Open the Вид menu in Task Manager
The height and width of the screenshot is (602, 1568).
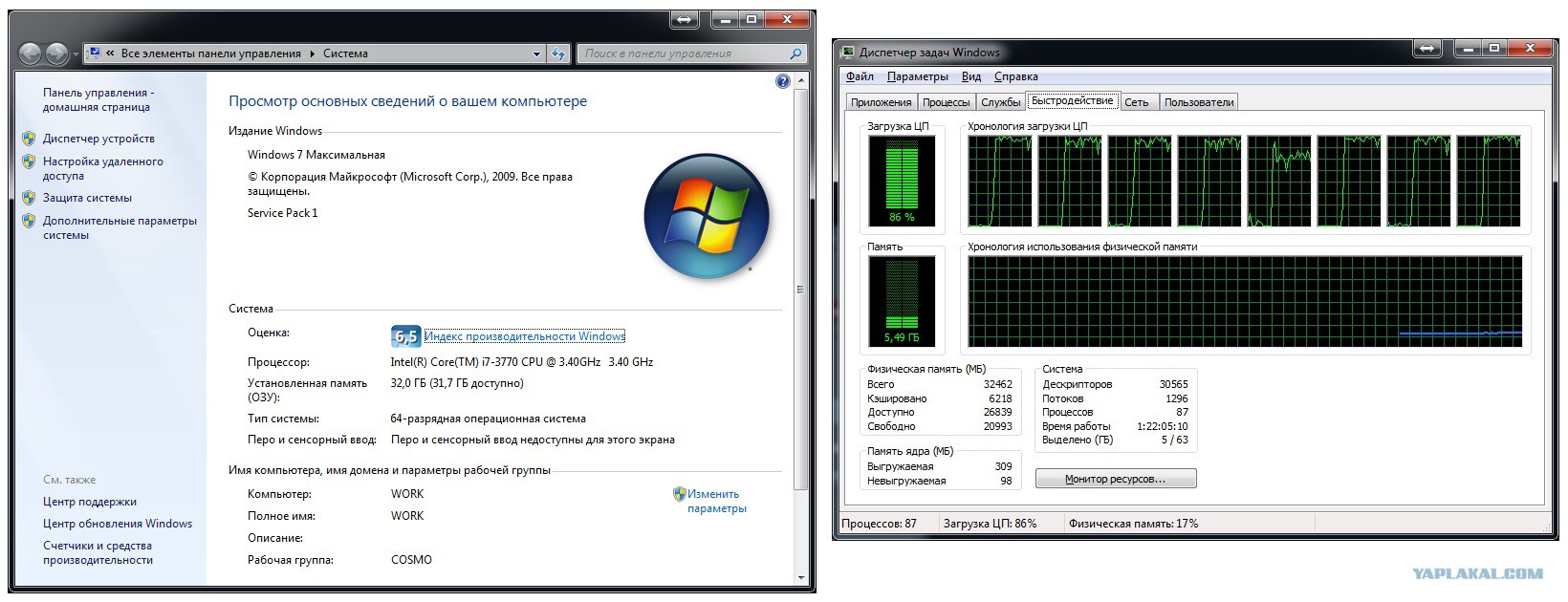point(970,76)
